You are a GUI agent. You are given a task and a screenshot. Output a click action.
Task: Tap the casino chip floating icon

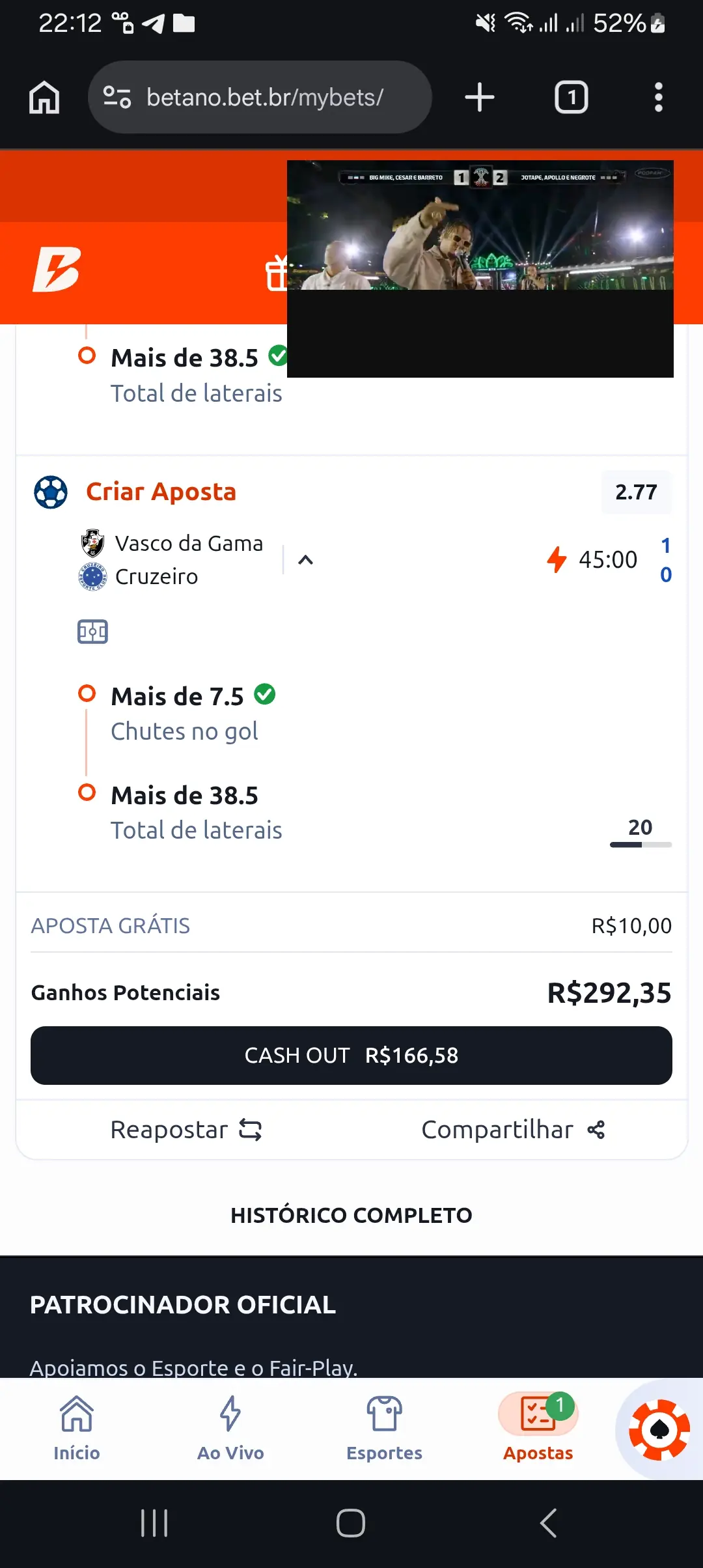click(x=659, y=1430)
